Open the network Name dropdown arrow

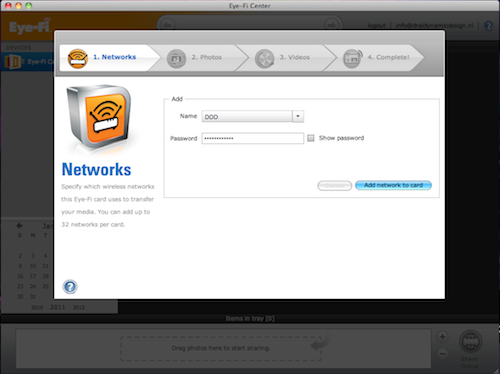tap(298, 116)
